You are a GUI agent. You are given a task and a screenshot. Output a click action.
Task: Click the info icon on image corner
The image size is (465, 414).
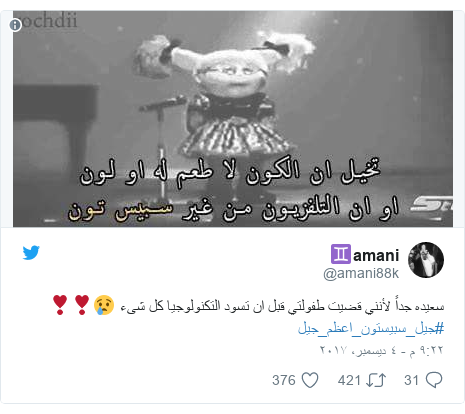15,25
